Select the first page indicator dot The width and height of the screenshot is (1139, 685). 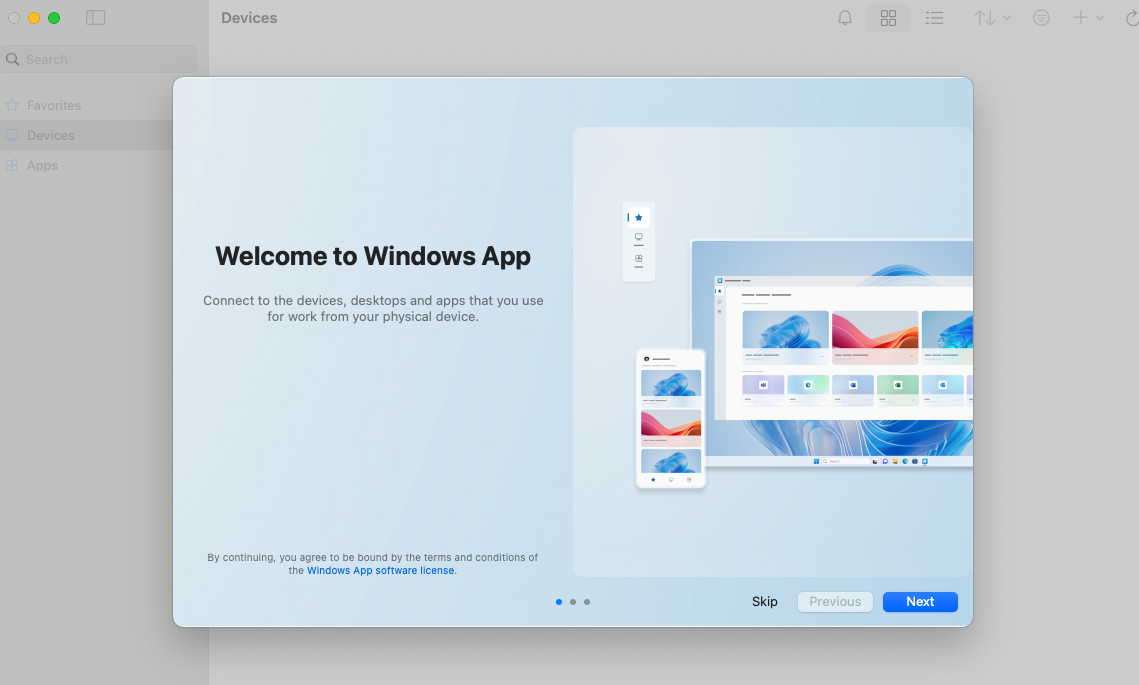[x=559, y=601]
